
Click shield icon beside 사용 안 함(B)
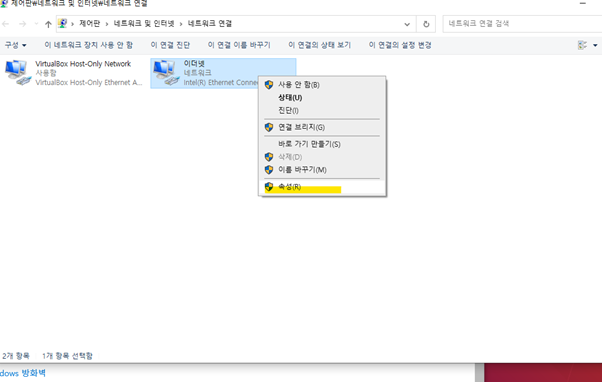[269, 85]
